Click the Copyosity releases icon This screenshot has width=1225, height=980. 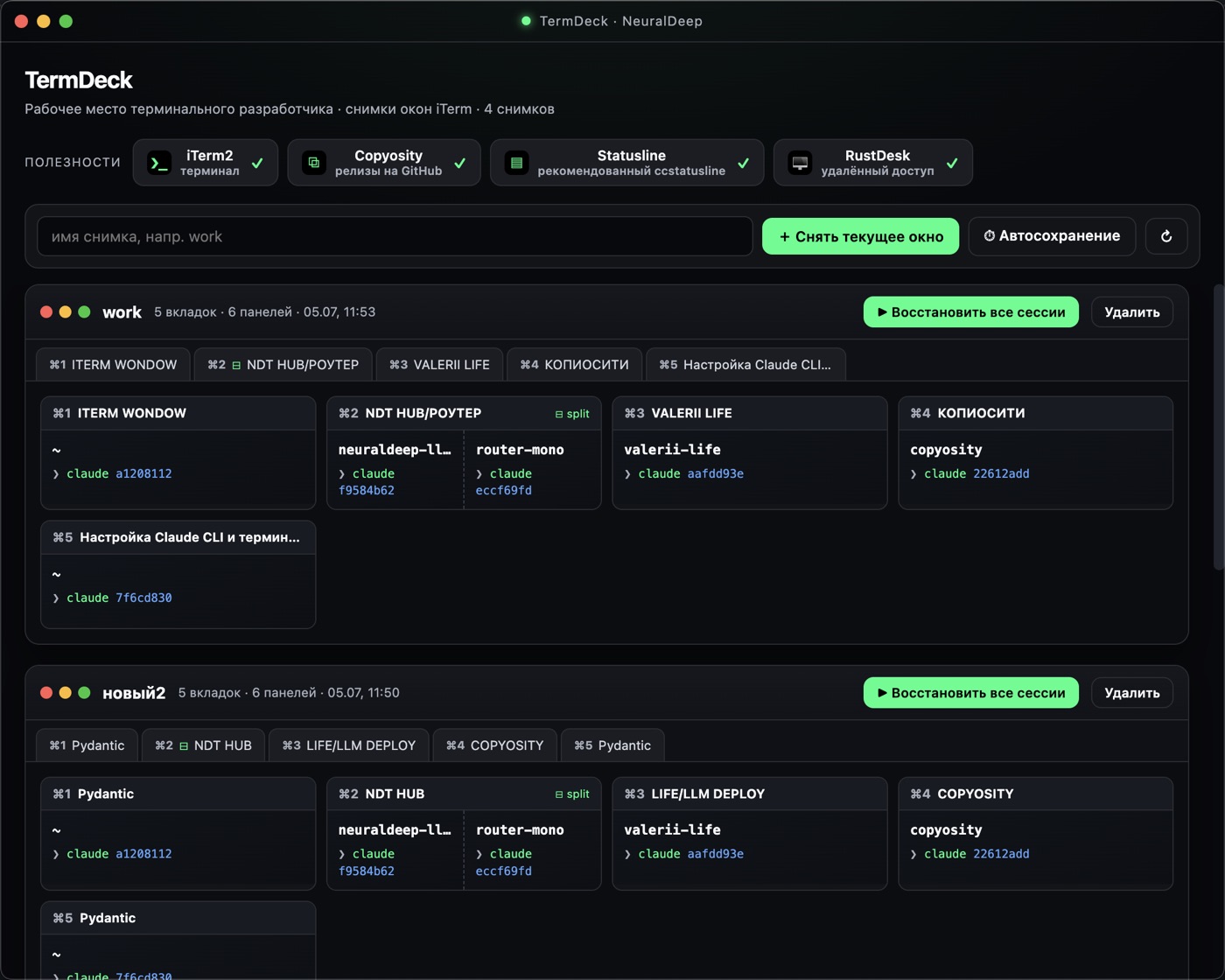point(313,163)
